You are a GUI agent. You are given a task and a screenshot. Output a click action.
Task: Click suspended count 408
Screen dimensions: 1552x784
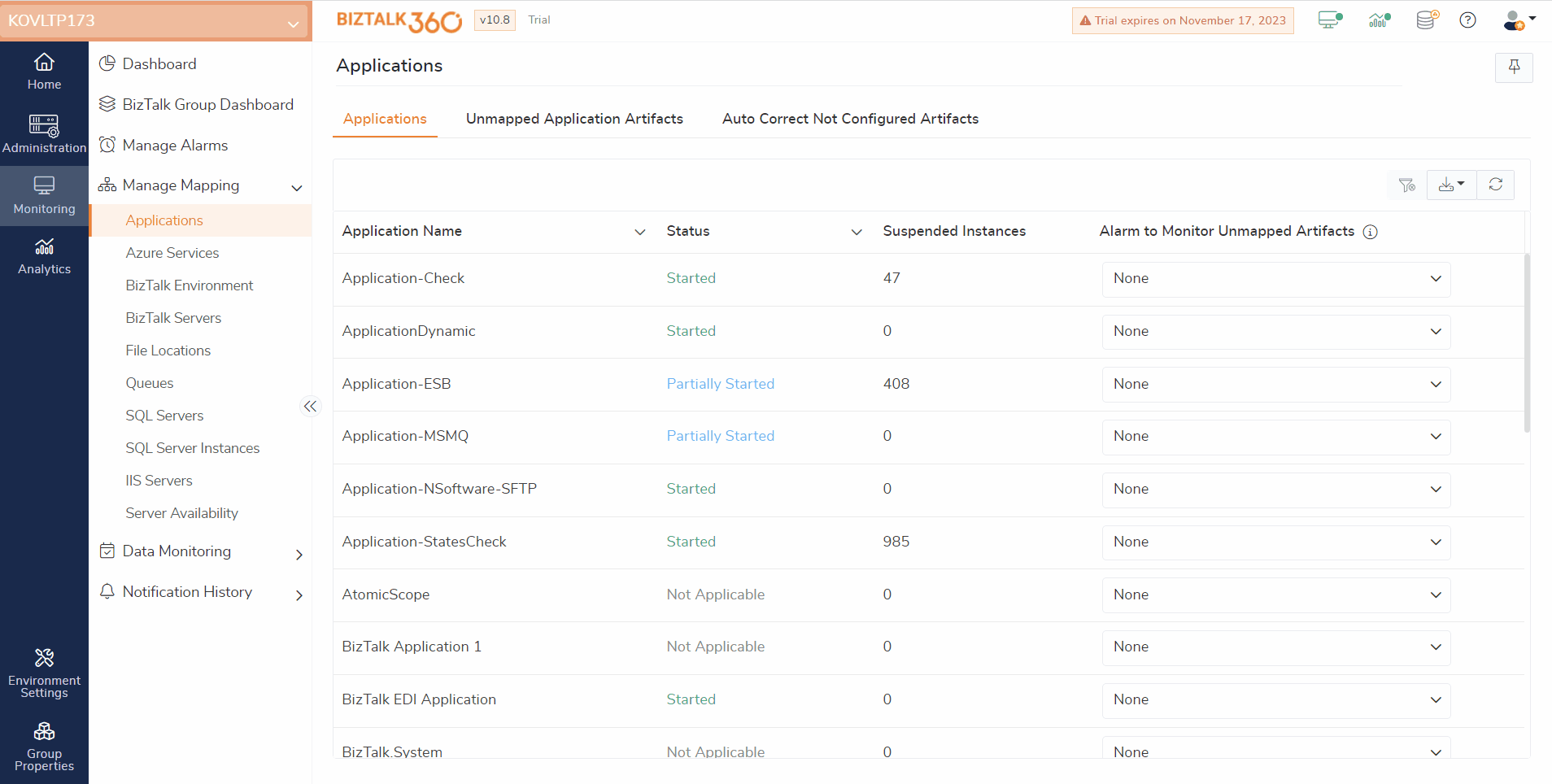click(x=896, y=384)
